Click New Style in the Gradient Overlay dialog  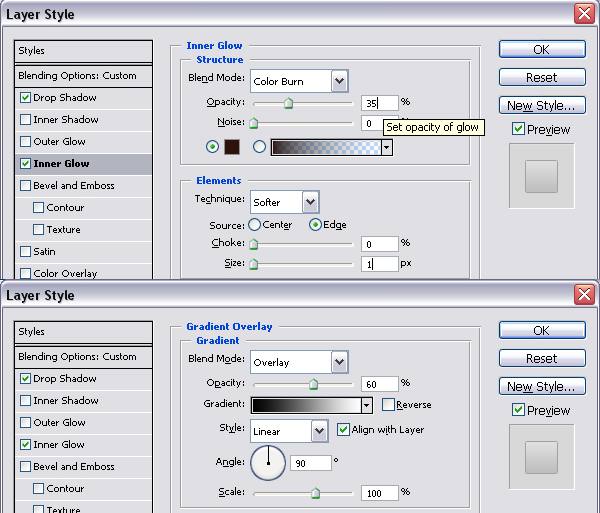[x=542, y=386]
